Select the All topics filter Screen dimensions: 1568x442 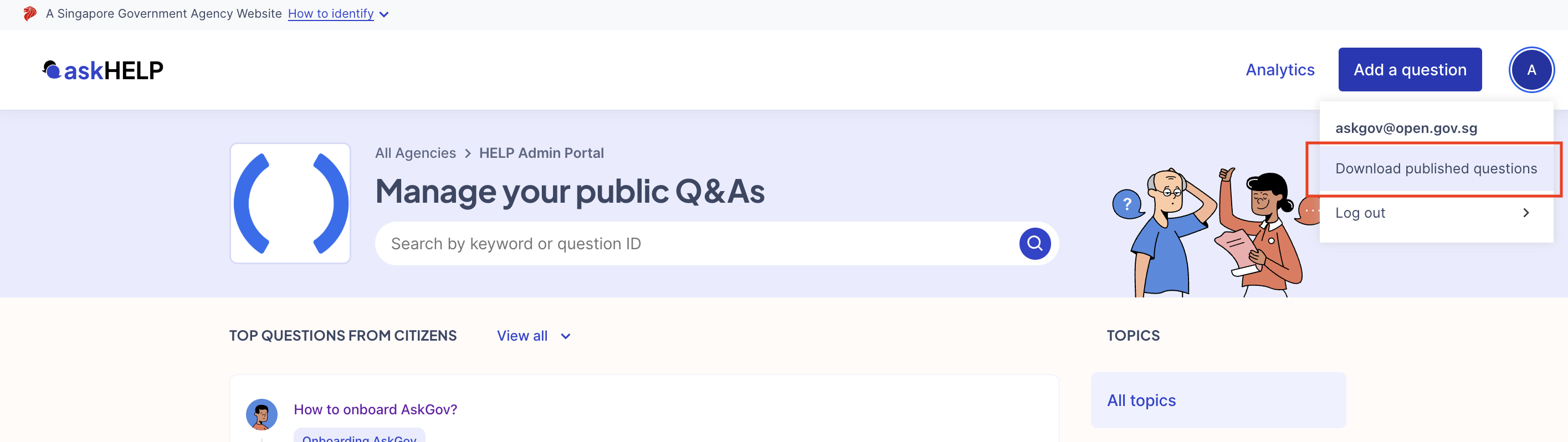coord(1141,400)
